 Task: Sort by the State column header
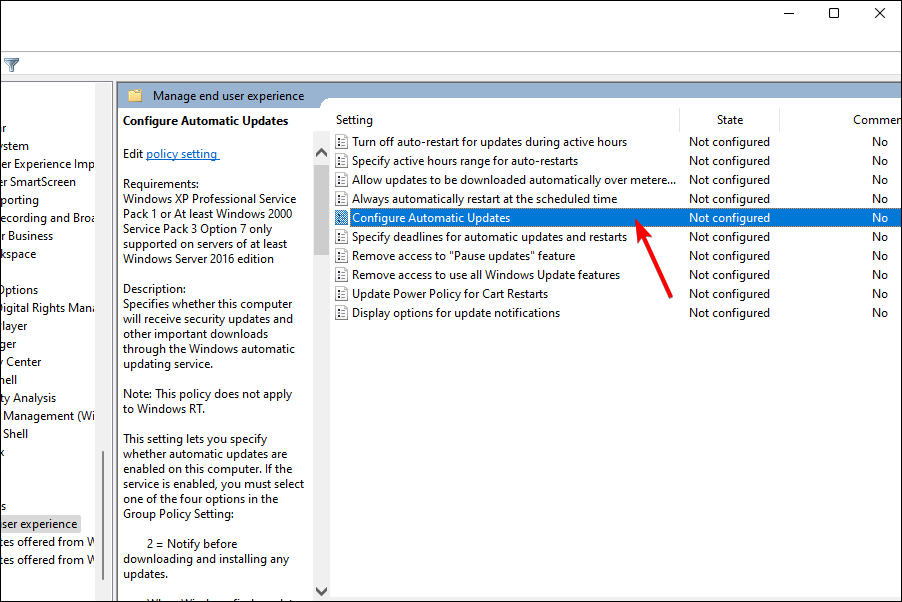point(729,120)
